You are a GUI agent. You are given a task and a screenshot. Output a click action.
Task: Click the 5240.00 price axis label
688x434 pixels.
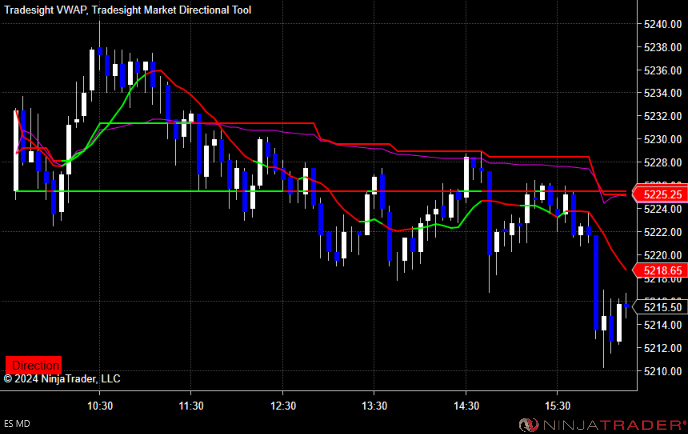663,24
